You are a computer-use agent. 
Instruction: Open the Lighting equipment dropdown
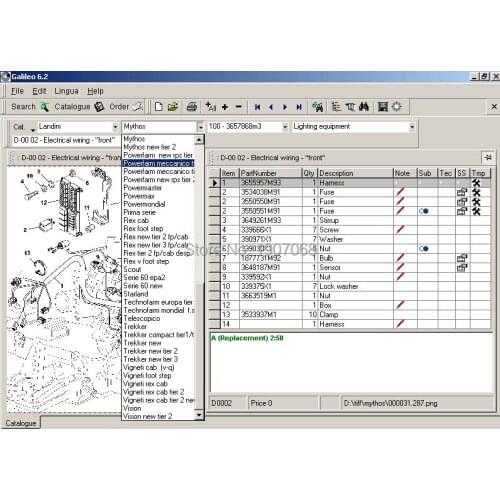[x=412, y=127]
